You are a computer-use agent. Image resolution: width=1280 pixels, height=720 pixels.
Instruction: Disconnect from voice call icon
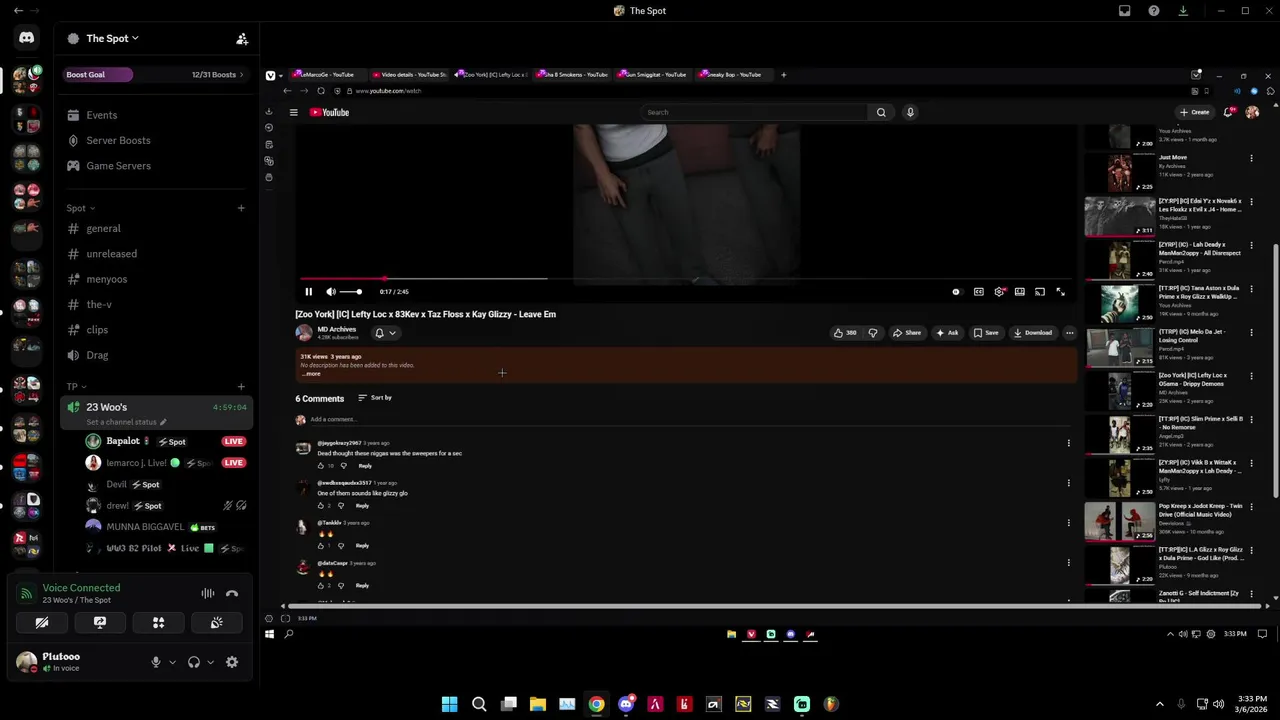pyautogui.click(x=232, y=594)
